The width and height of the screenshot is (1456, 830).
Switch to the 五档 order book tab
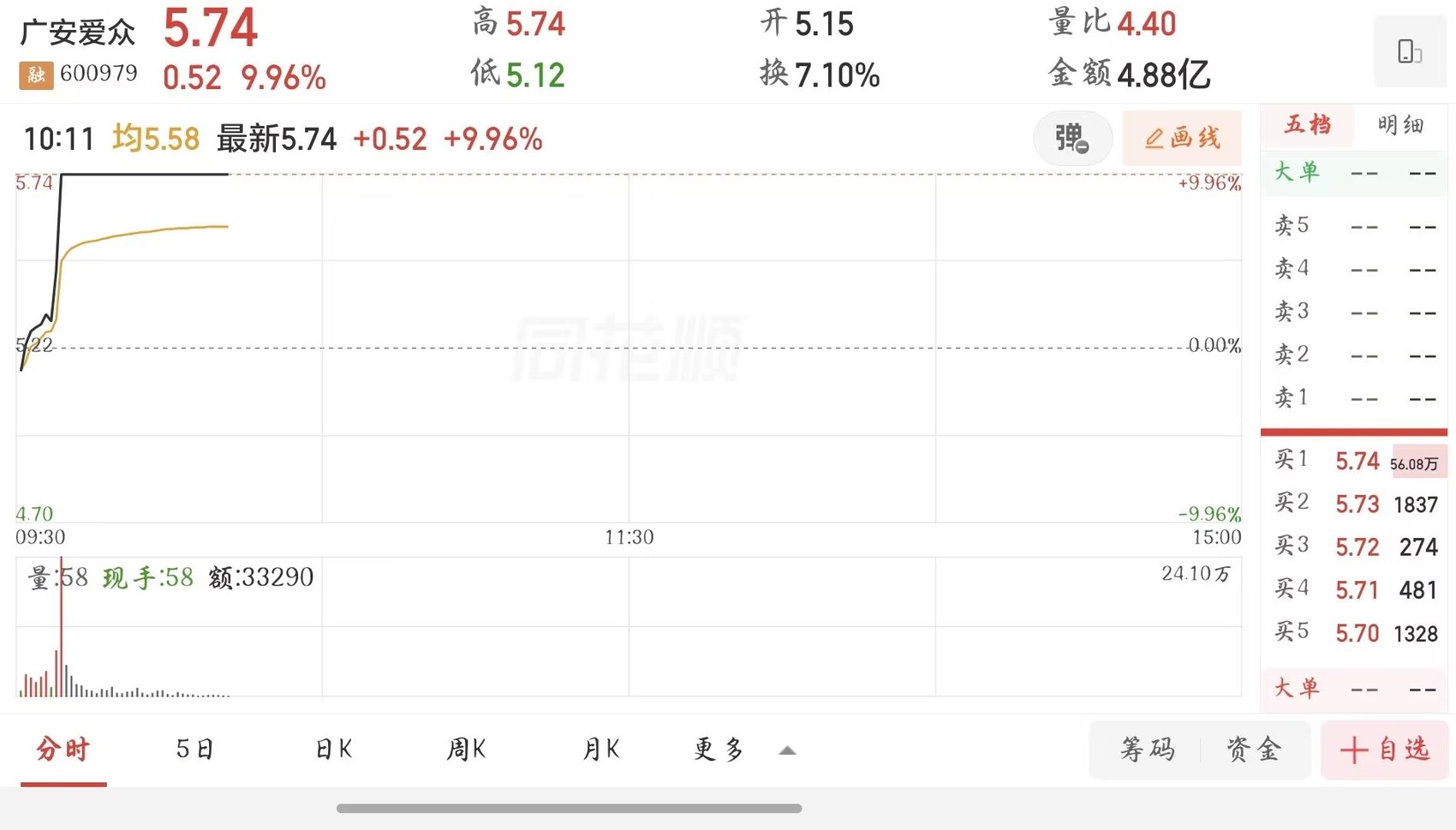tap(1308, 125)
